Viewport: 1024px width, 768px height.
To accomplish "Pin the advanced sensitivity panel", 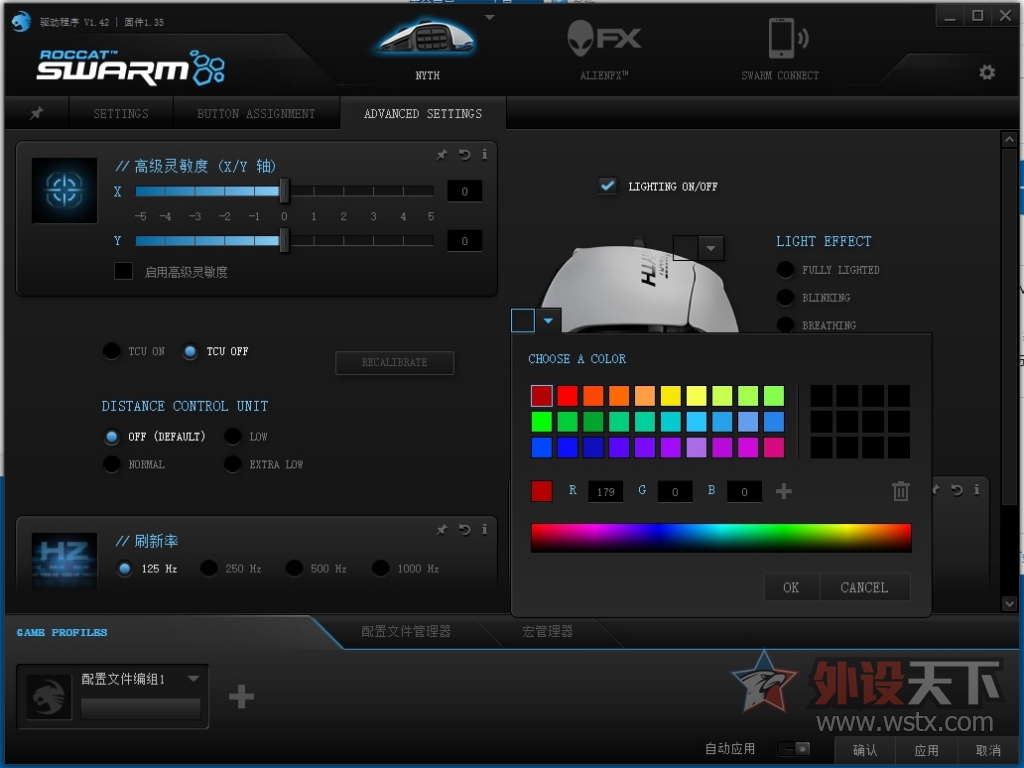I will [442, 155].
